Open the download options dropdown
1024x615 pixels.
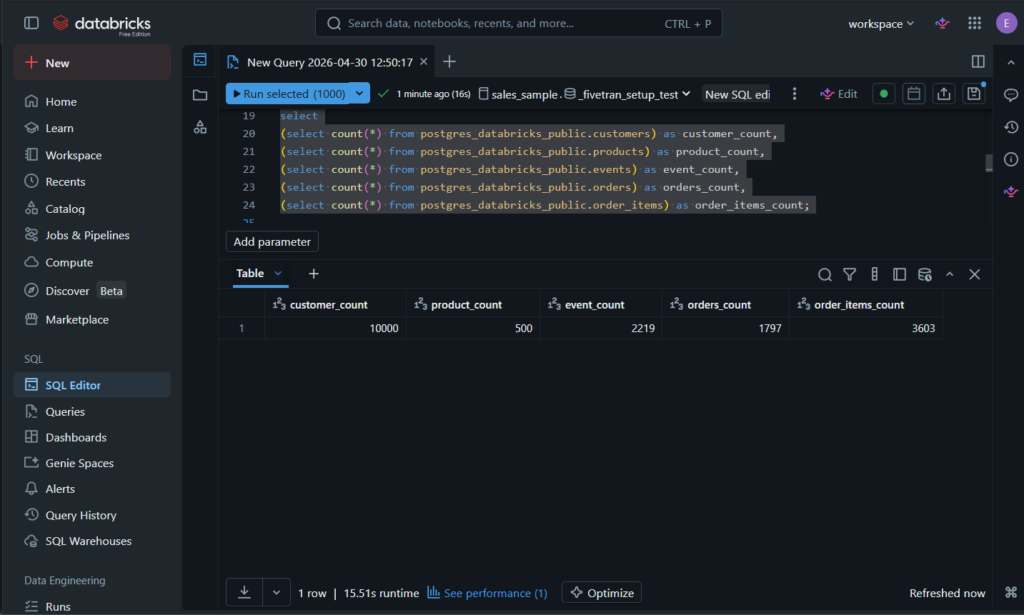pyautogui.click(x=276, y=592)
